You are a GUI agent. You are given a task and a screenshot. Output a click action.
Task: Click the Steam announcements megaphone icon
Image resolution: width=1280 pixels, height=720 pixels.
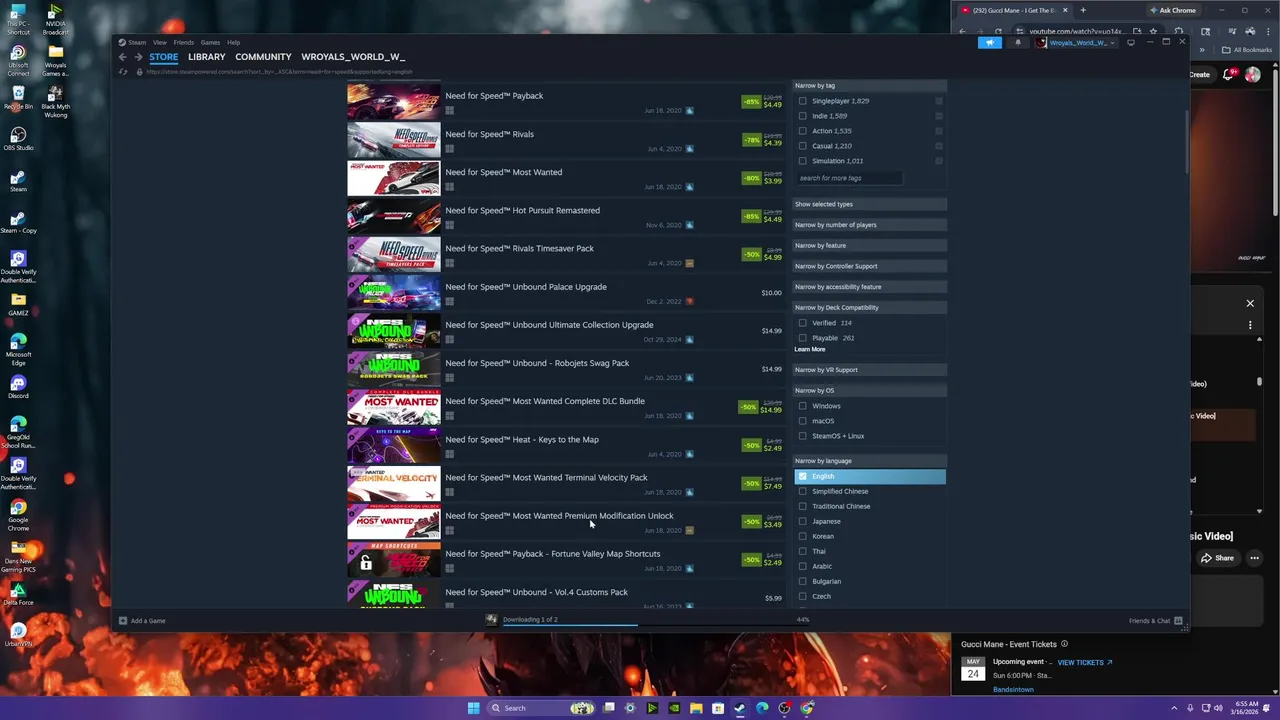coord(989,42)
